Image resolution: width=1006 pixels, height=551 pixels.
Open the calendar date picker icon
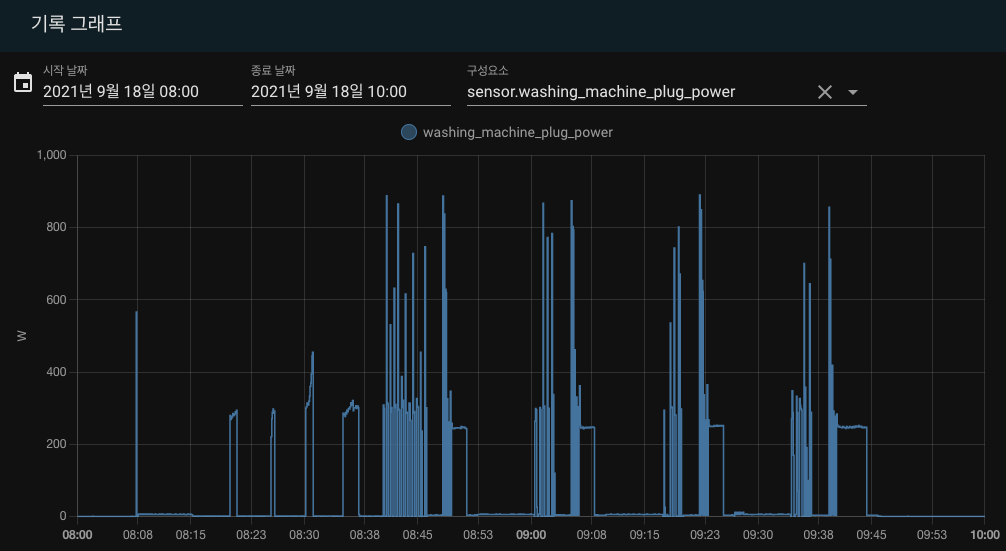(x=23, y=83)
